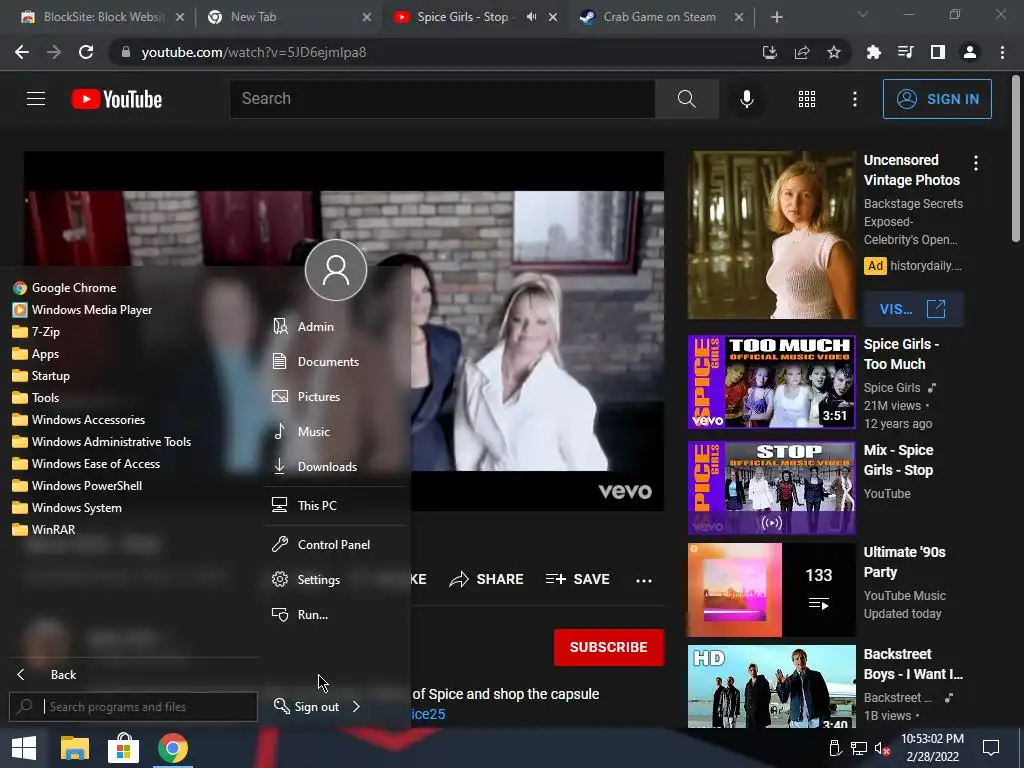Go back with the browser back arrow

click(22, 52)
